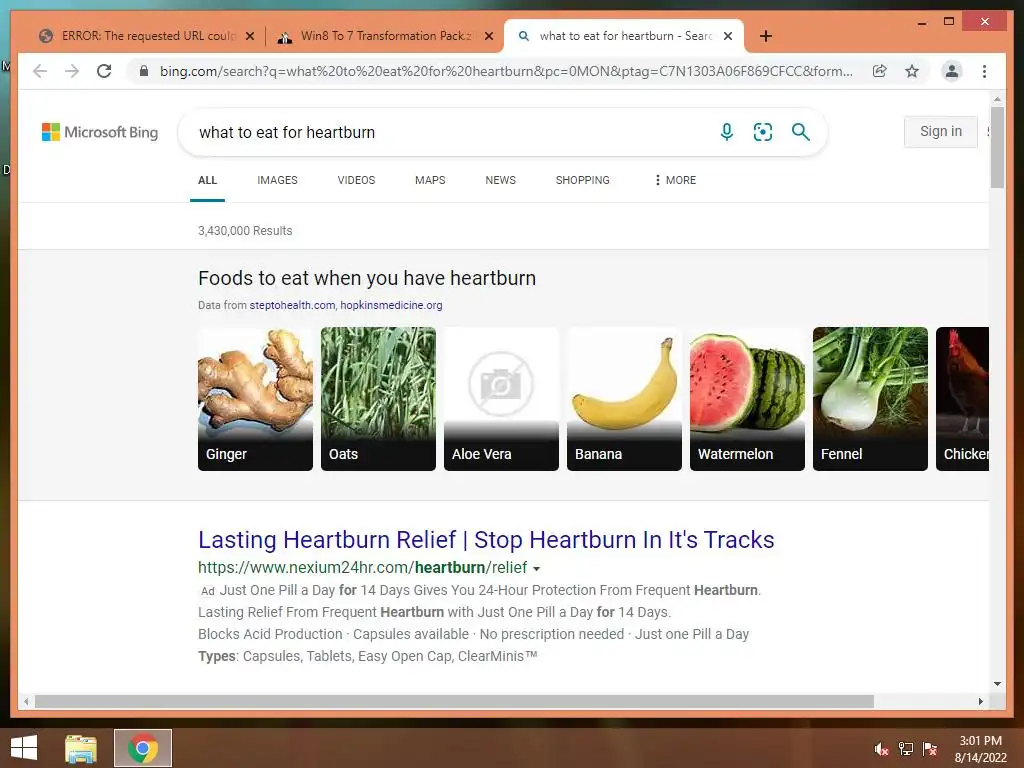Open the taskbar clock showing 3:01 PM
The width and height of the screenshot is (1024, 768).
[x=980, y=749]
